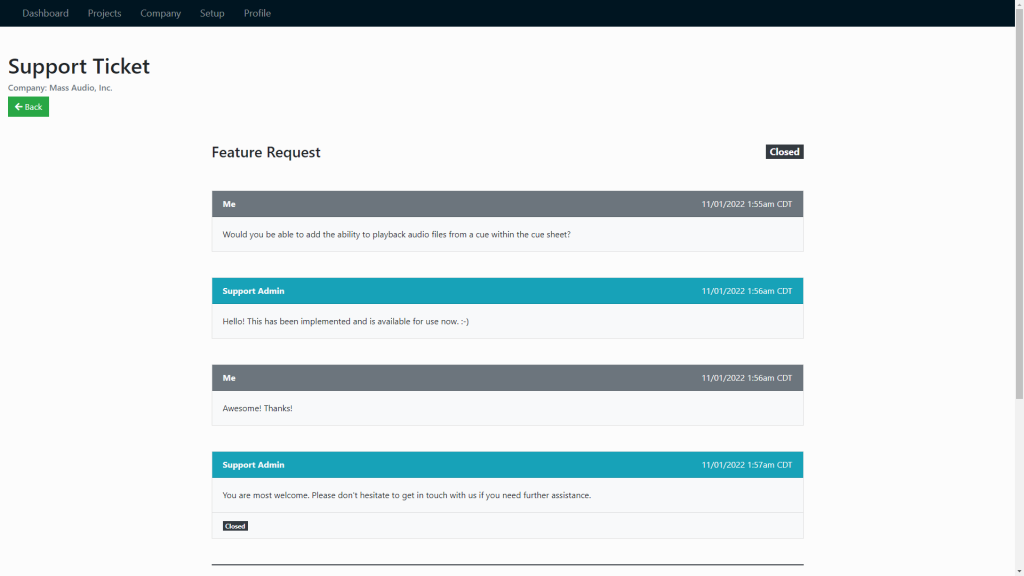The width and height of the screenshot is (1024, 576).
Task: Select Company from the navigation bar
Action: (x=160, y=13)
